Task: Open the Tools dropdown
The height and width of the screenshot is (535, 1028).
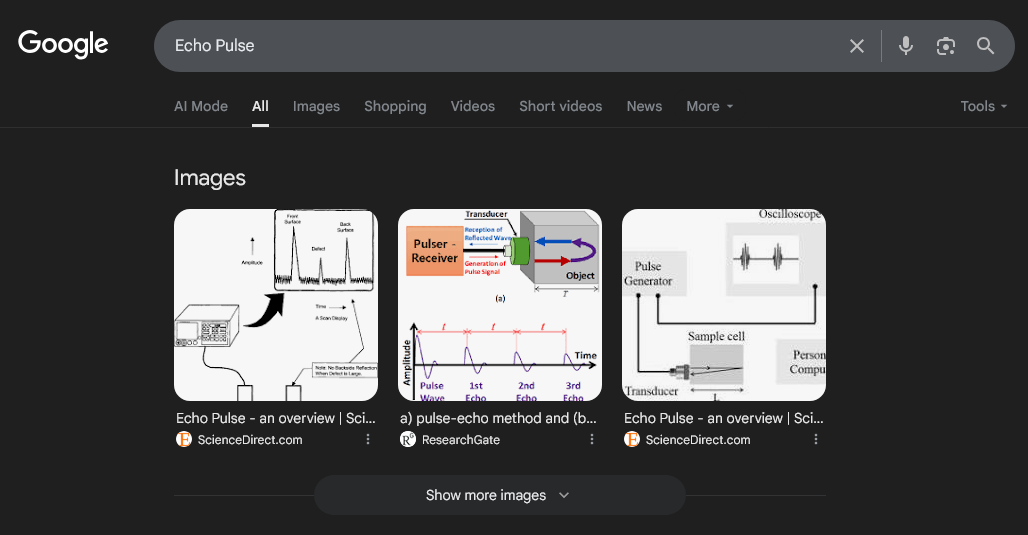Action: (983, 106)
